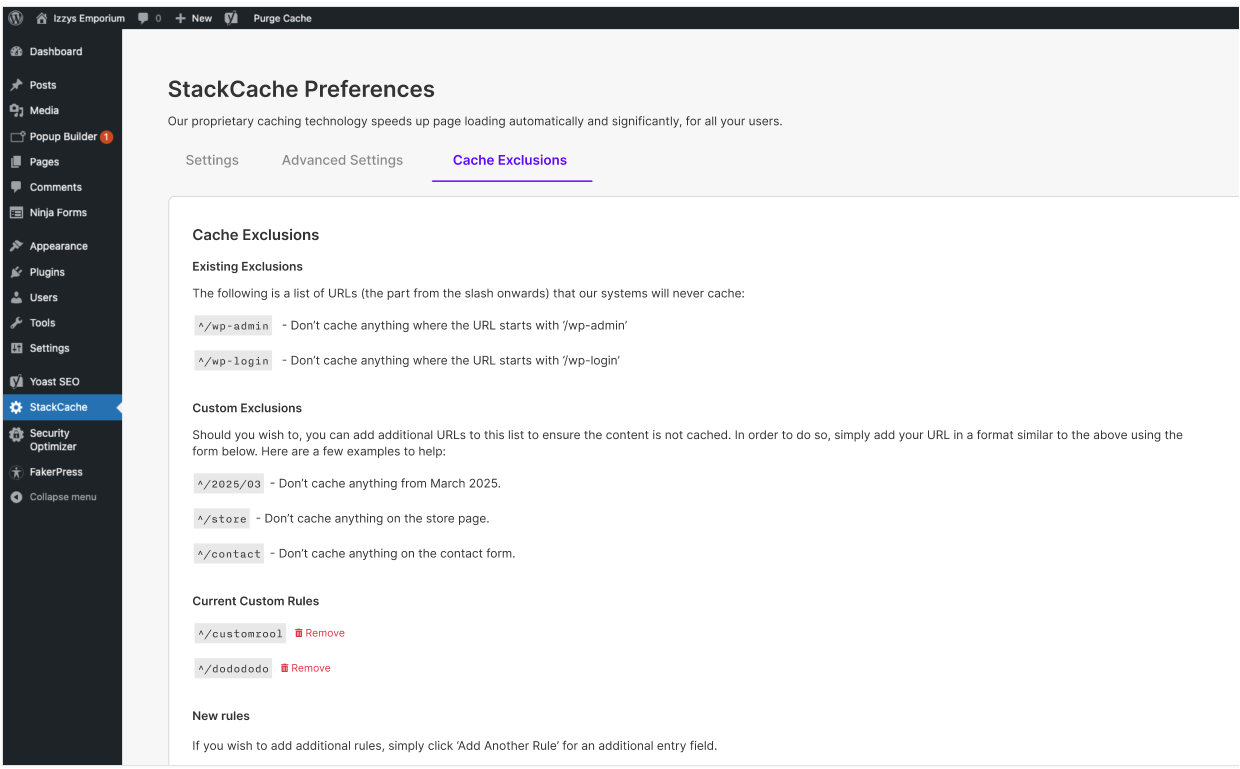Click the Dashboard gauge icon
The image size is (1240, 769).
(16, 52)
